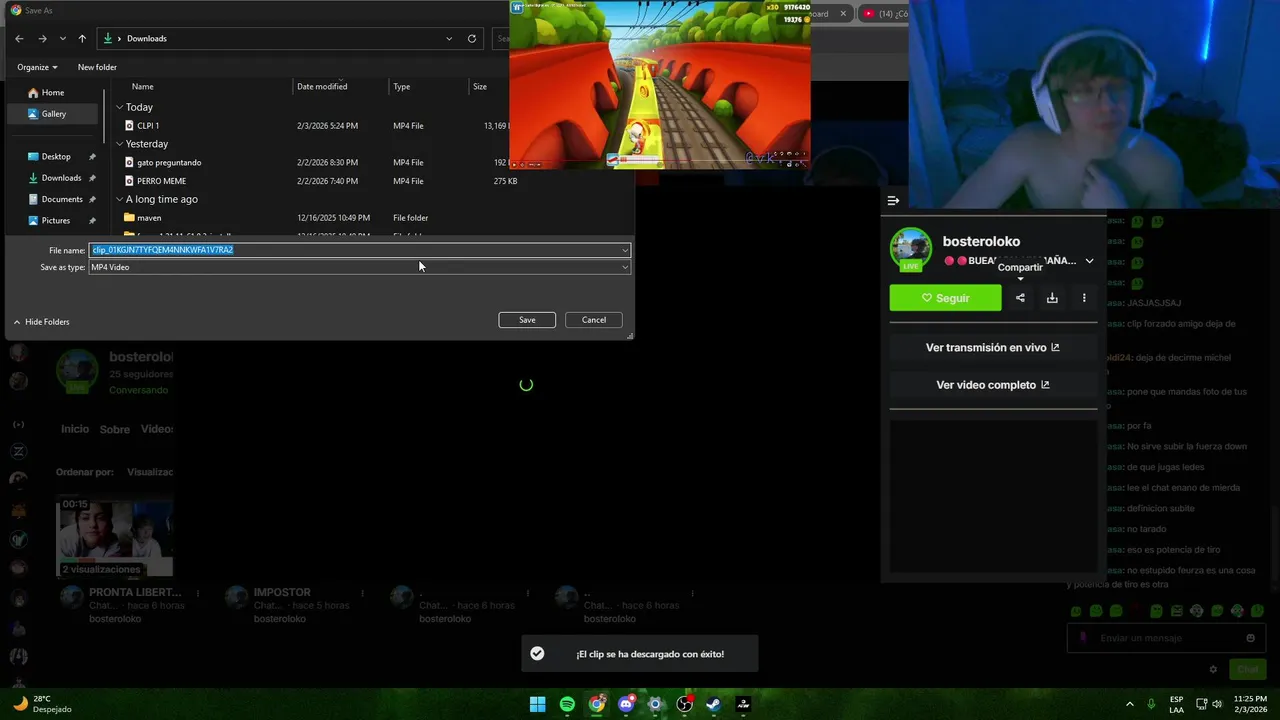This screenshot has width=1280, height=720.
Task: Select the maven folder
Action: 149,217
